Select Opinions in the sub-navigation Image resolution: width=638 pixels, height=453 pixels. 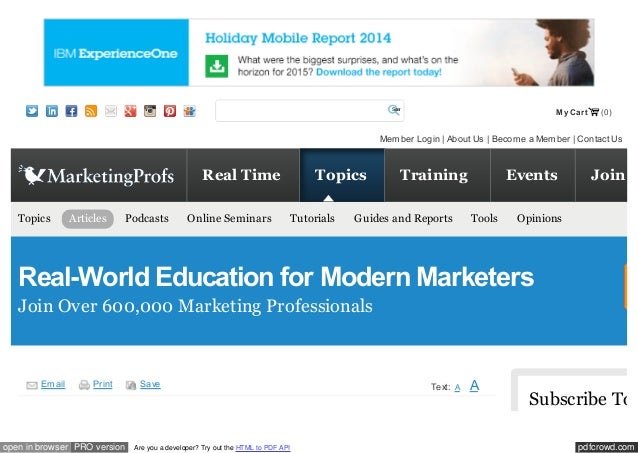[x=539, y=219]
